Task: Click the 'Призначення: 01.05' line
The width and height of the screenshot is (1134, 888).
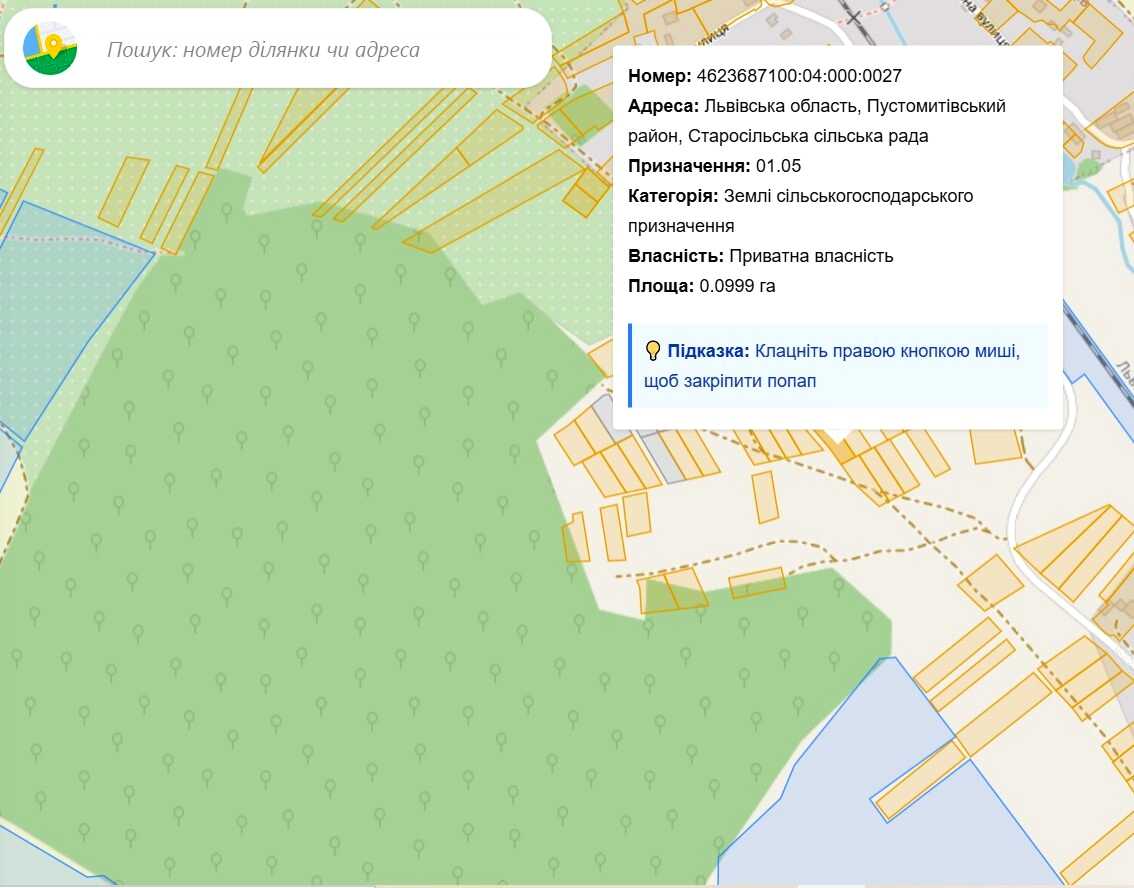Action: click(x=715, y=166)
